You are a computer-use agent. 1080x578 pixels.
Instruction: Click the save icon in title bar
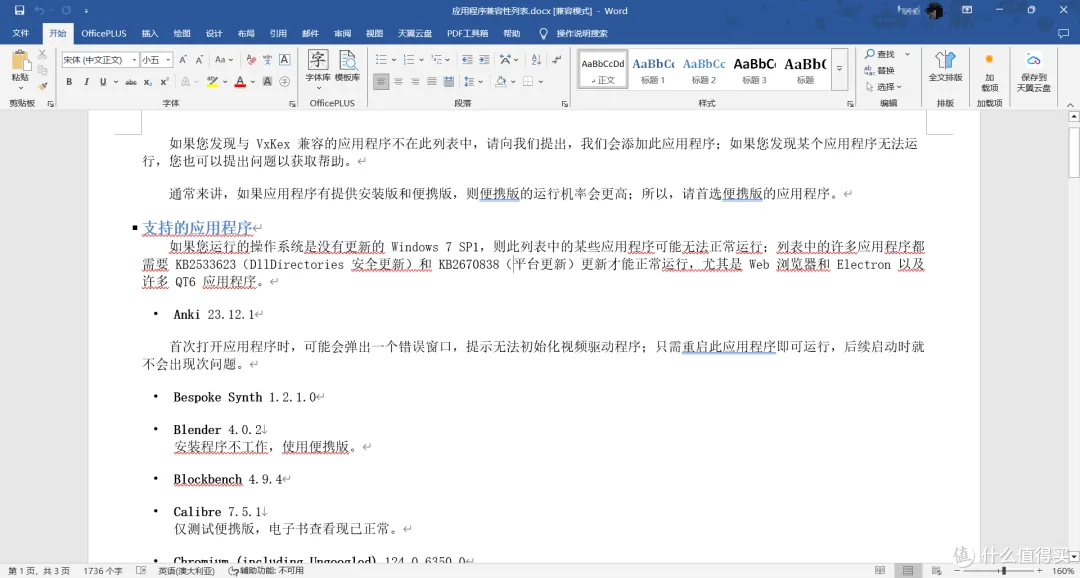(x=19, y=11)
